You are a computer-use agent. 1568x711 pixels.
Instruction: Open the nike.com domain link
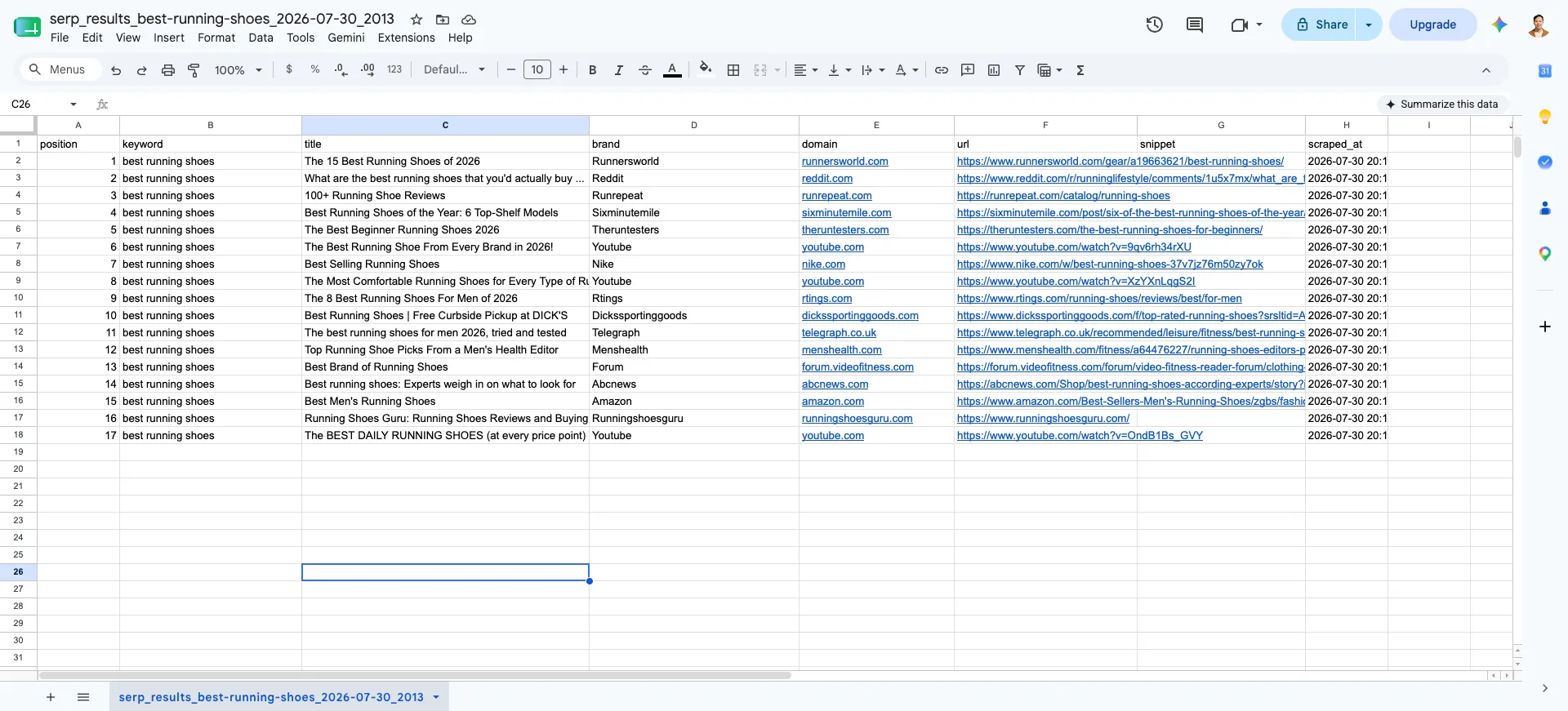coord(823,264)
